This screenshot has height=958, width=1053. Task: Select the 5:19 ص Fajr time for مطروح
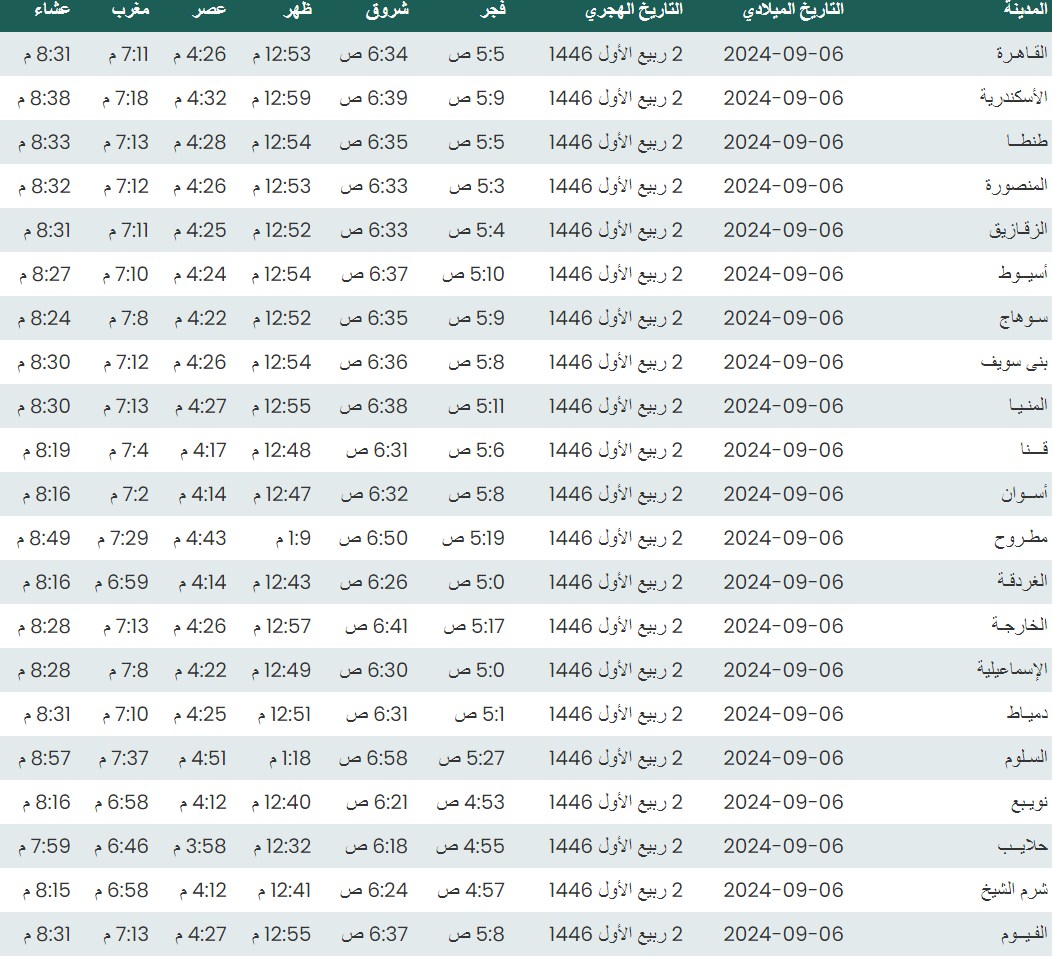(473, 538)
